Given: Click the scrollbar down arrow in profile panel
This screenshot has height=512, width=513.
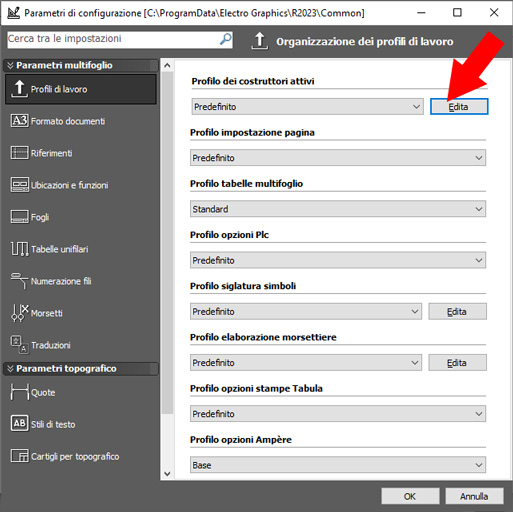Looking at the screenshot, I should [167, 474].
